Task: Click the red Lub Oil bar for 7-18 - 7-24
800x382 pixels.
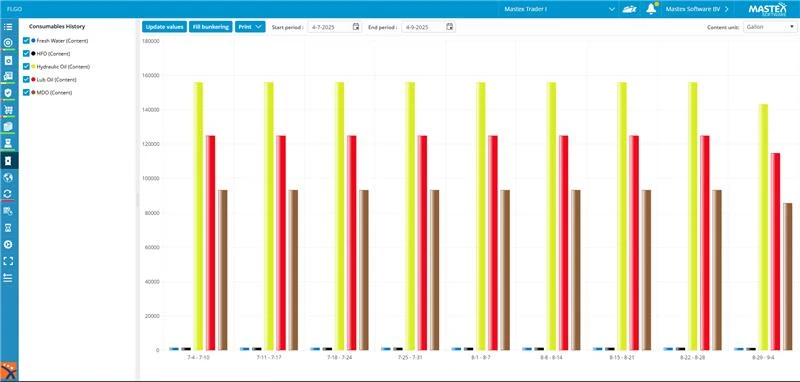Action: tap(352, 243)
